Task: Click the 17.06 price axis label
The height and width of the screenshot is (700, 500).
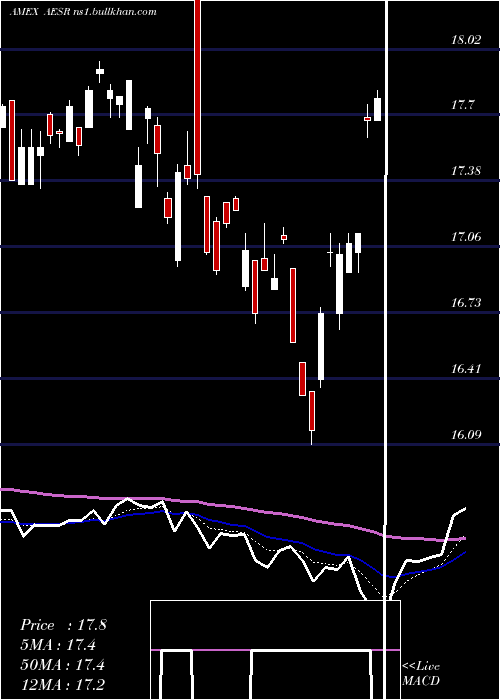Action: click(466, 236)
